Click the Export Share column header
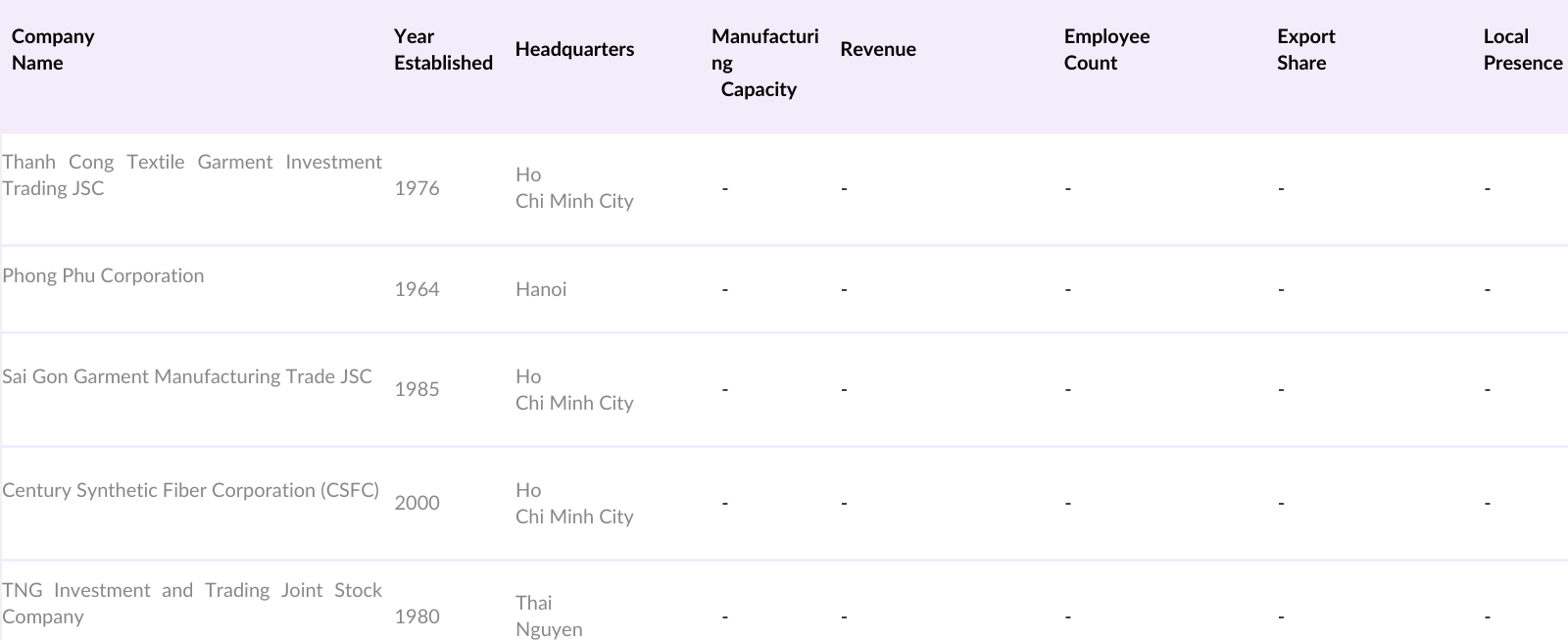1568x640 pixels. click(x=1305, y=50)
